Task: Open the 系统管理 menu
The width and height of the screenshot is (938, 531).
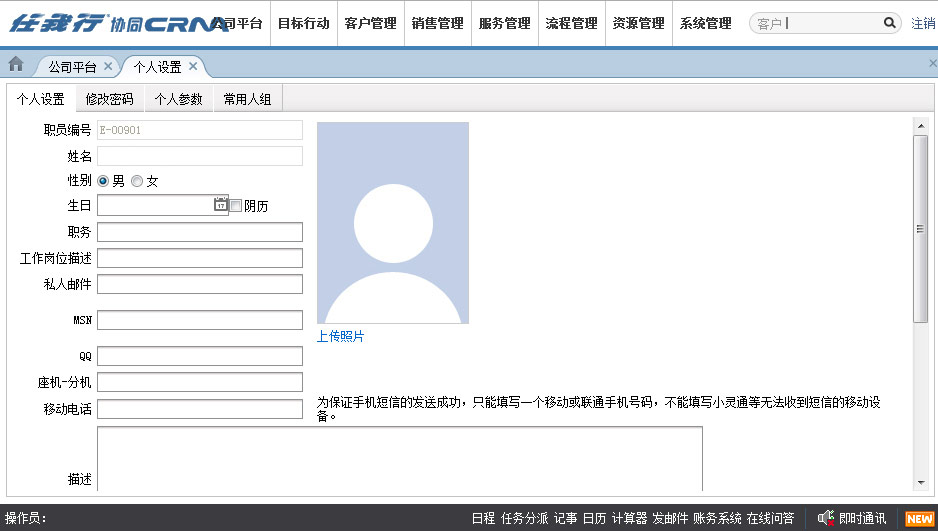Action: 705,23
